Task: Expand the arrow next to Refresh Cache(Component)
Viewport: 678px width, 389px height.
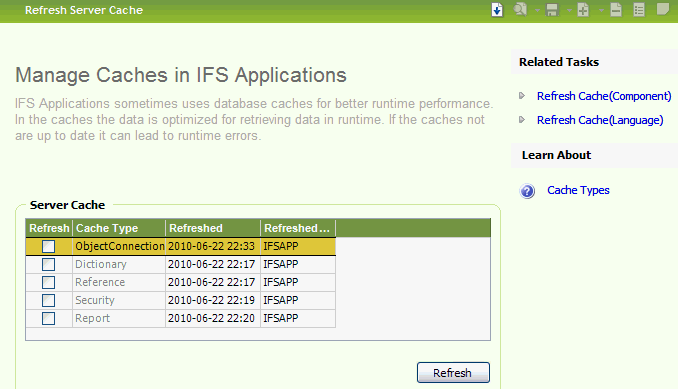Action: (522, 96)
